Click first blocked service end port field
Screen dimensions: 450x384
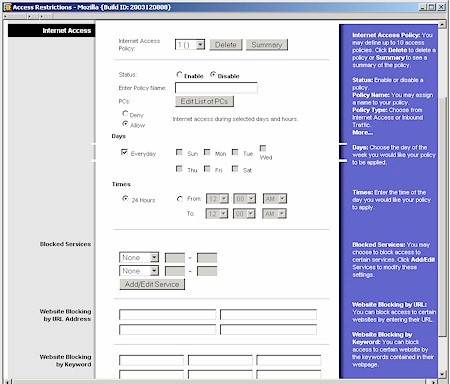207,258
